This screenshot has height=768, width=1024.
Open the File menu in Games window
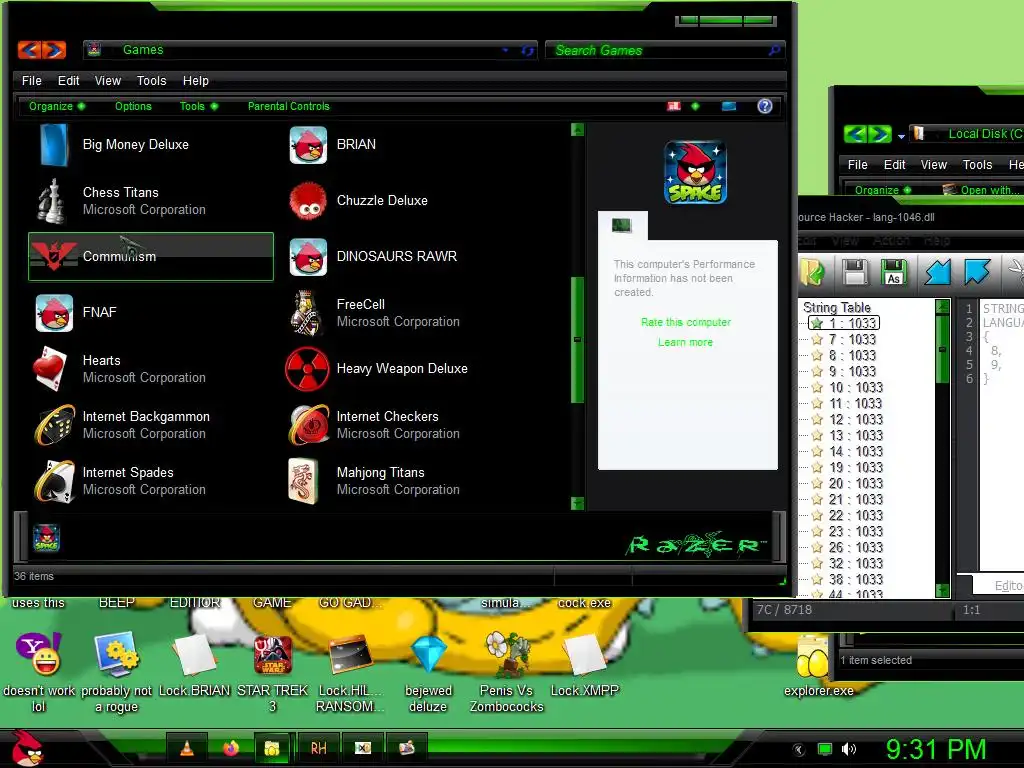(31, 80)
